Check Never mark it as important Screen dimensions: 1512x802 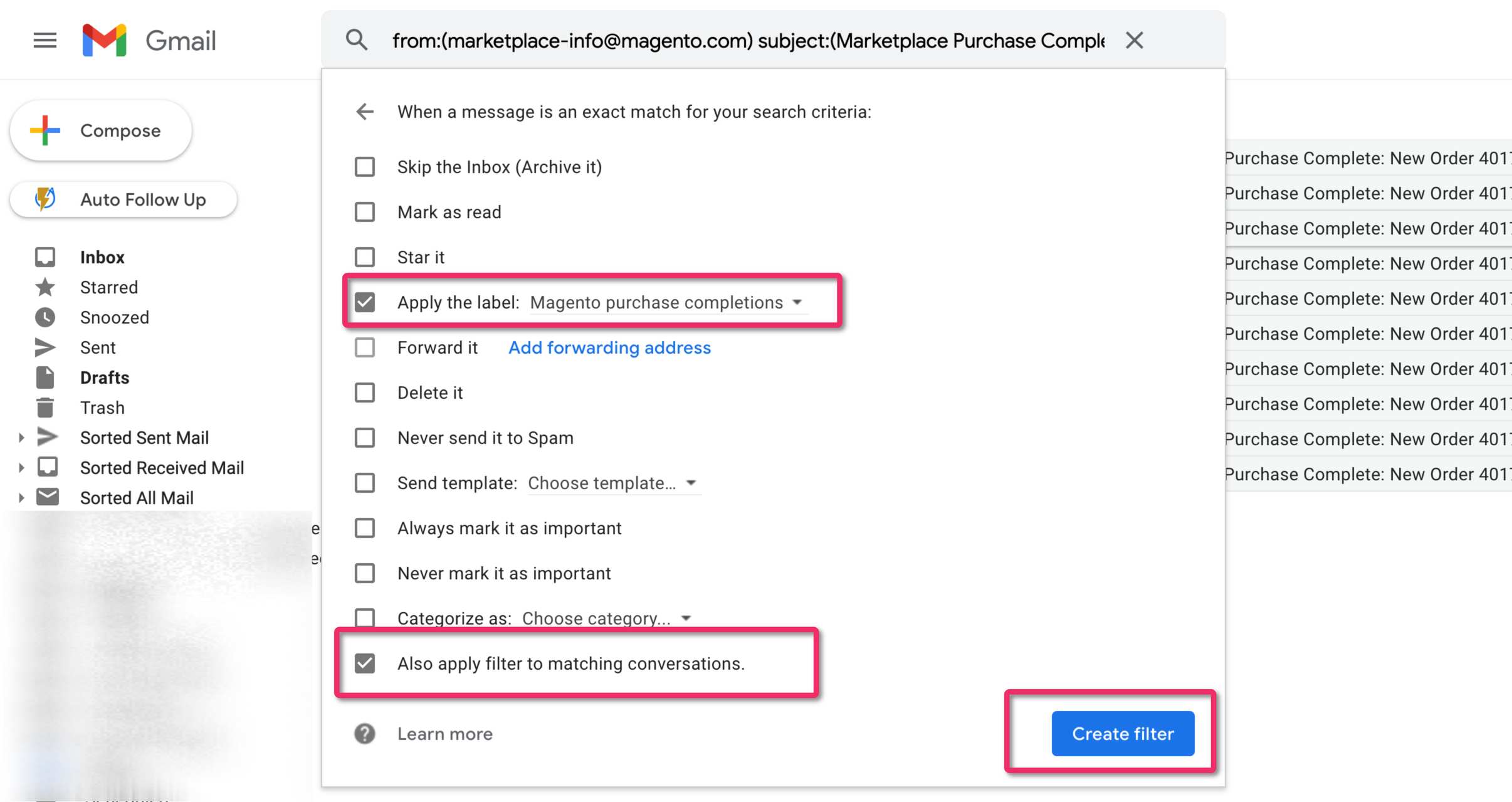click(x=365, y=573)
